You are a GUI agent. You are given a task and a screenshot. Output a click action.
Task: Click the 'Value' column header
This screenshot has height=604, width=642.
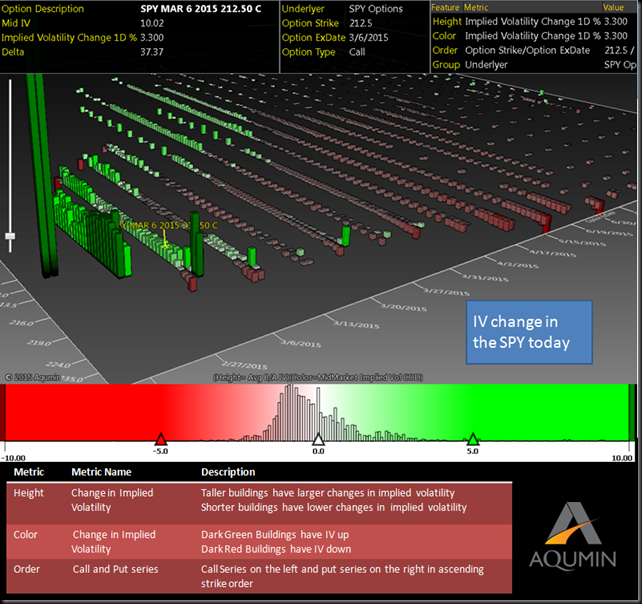pyautogui.click(x=613, y=7)
